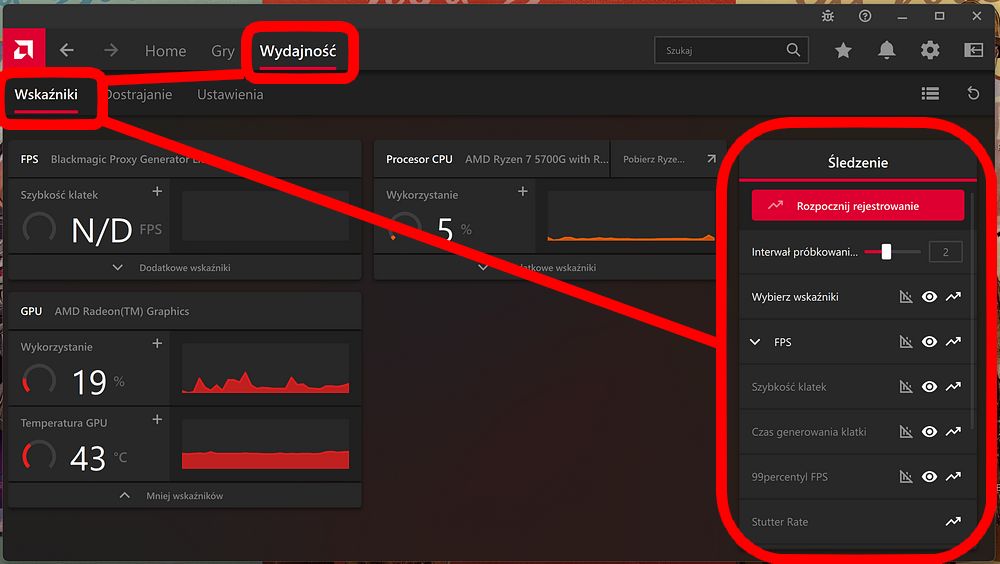Open the help question mark icon

pyautogui.click(x=865, y=16)
